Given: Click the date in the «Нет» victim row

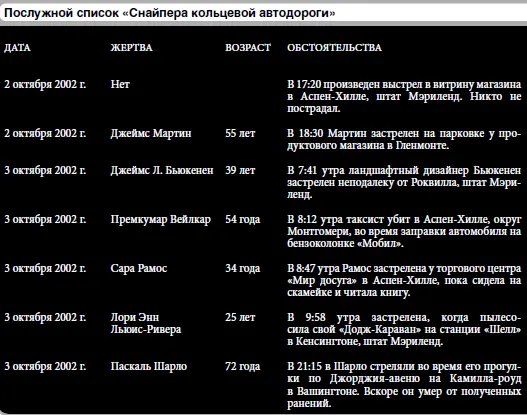Looking at the screenshot, I should (x=45, y=84).
